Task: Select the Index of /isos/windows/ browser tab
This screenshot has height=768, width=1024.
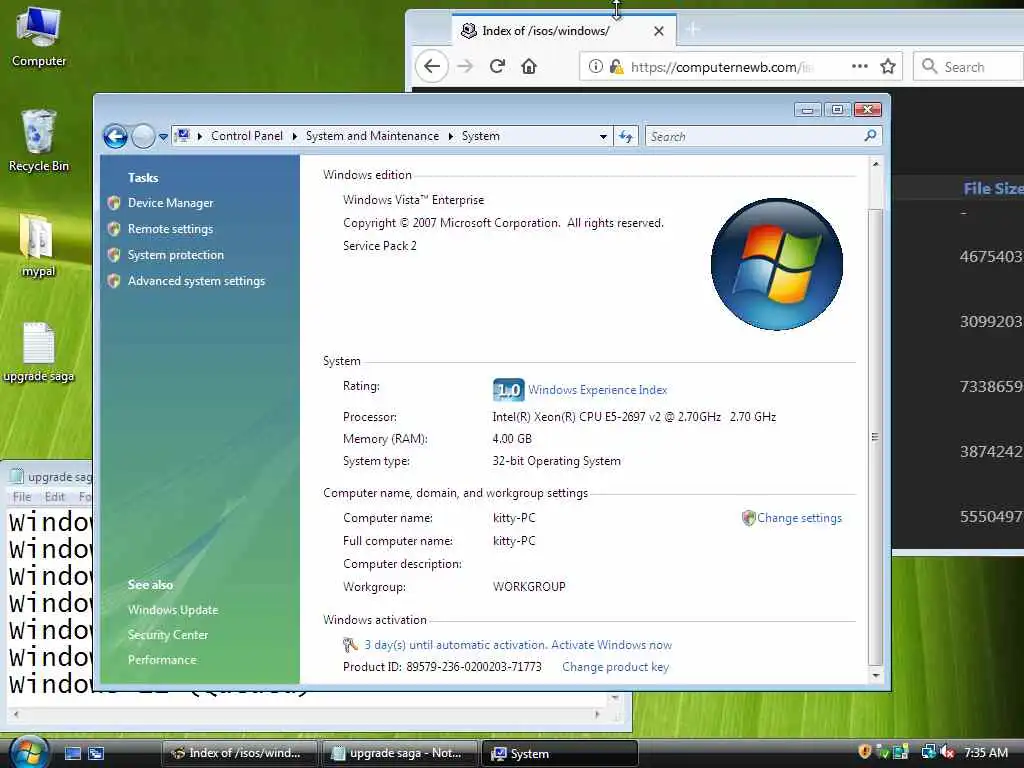Action: coord(546,31)
